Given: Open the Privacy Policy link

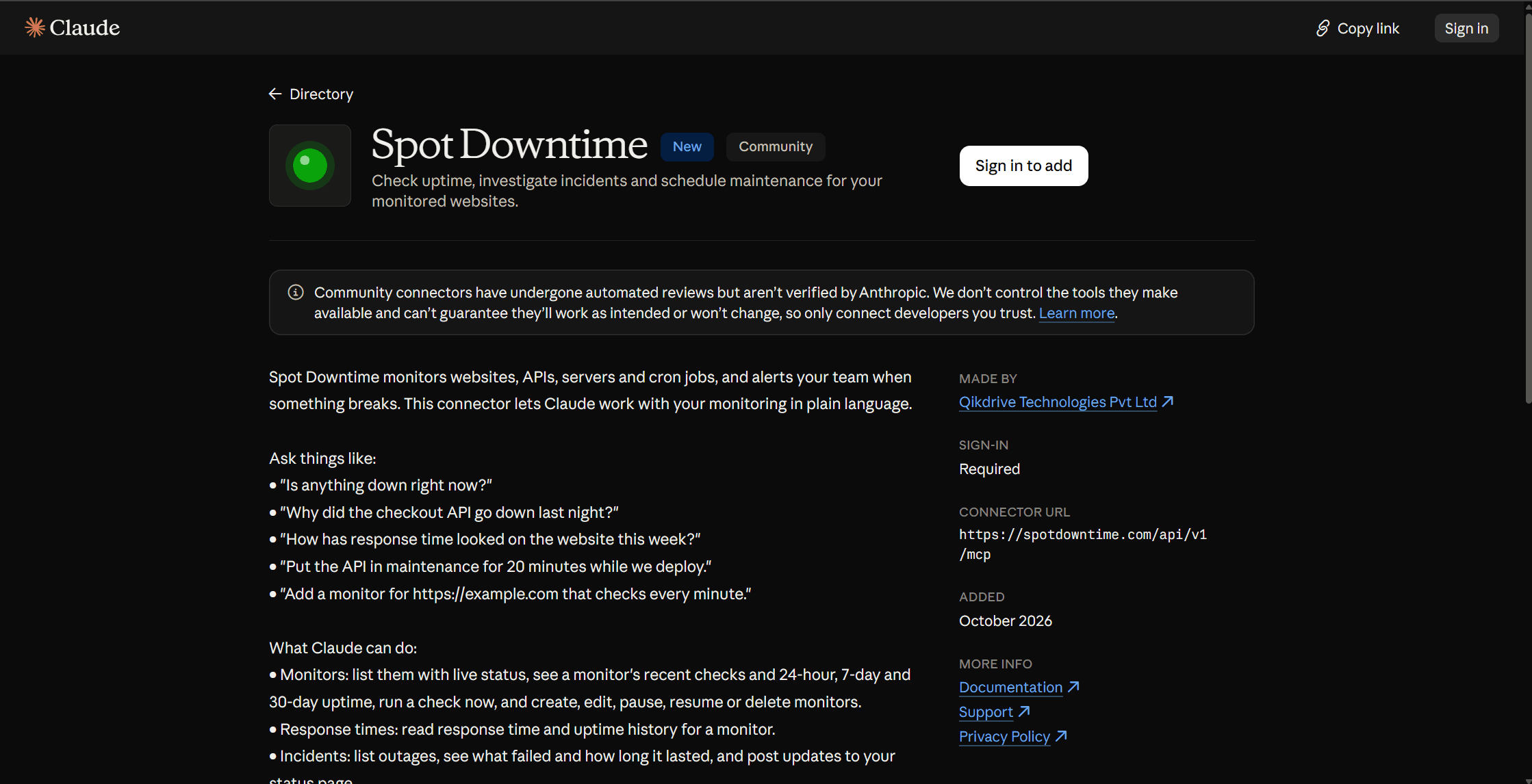Looking at the screenshot, I should [1004, 736].
